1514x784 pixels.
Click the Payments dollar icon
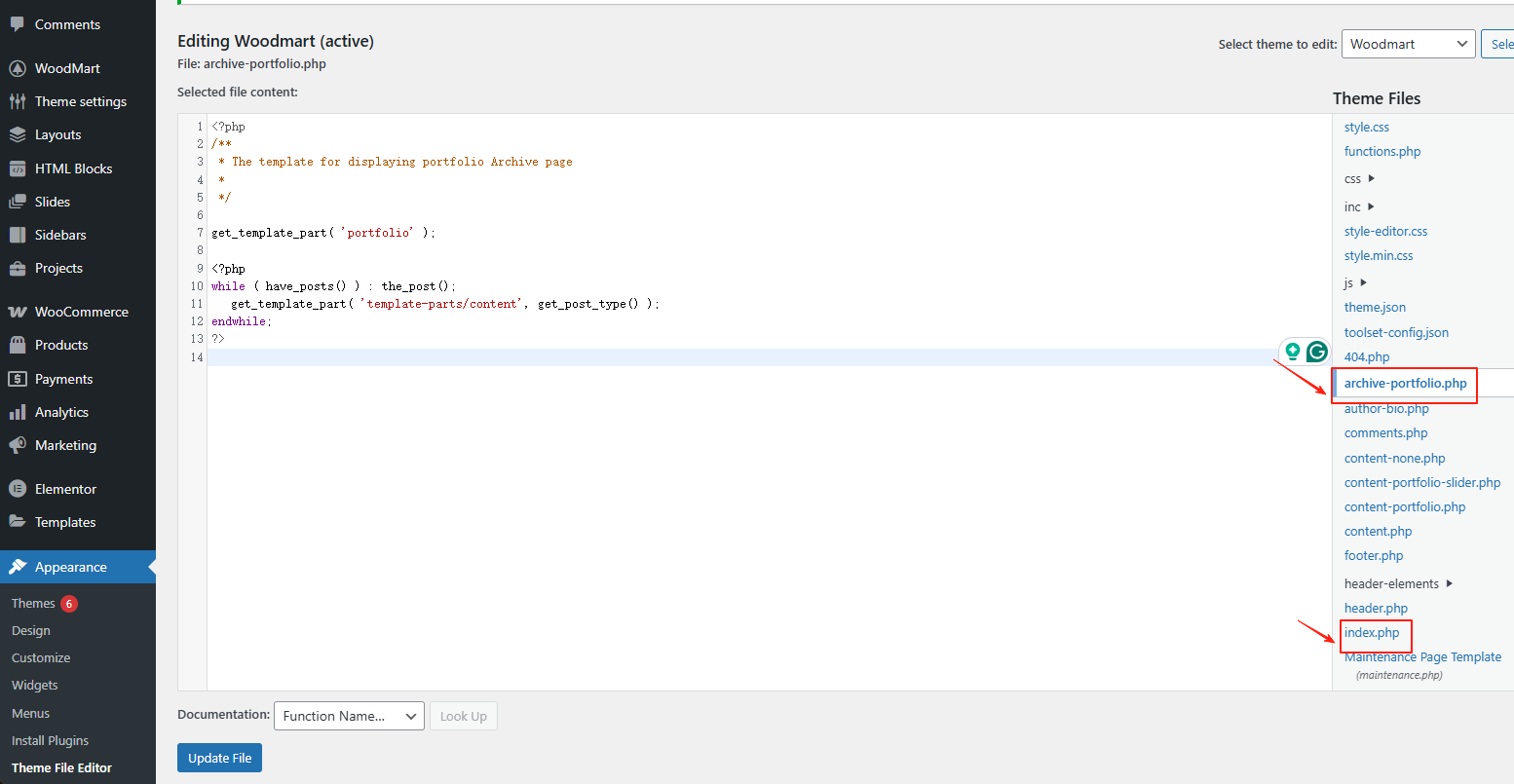(18, 379)
